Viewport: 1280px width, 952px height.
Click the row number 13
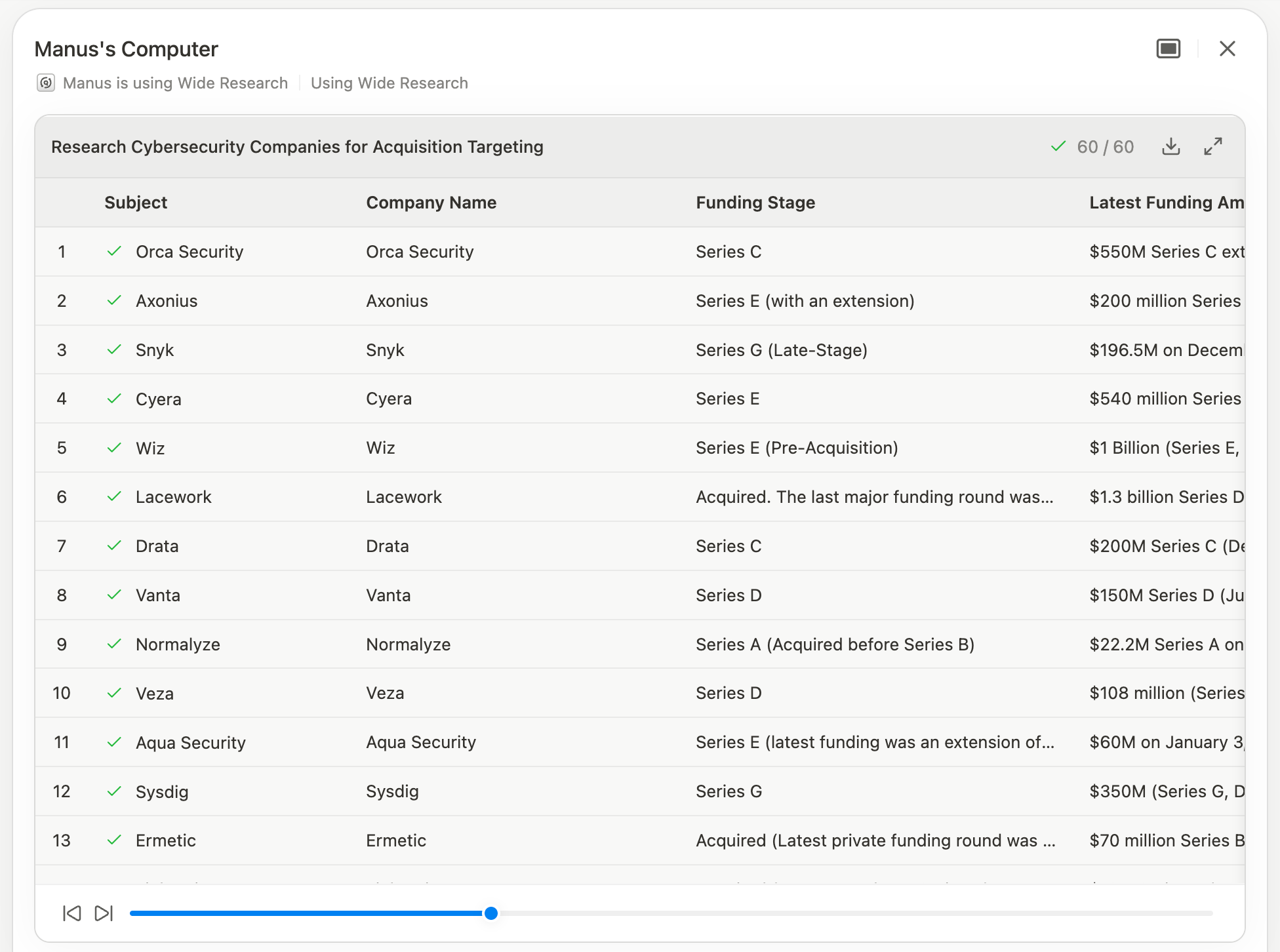pyautogui.click(x=62, y=841)
